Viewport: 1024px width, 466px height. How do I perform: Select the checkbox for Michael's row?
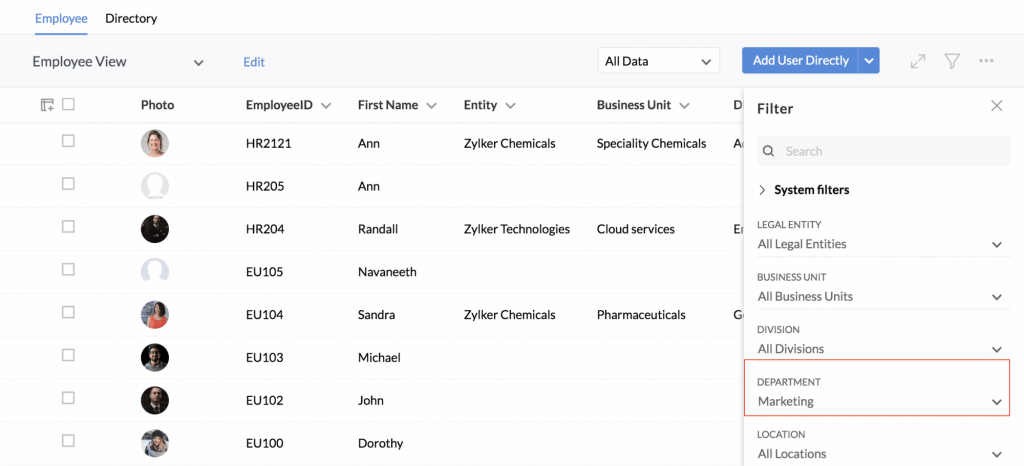[68, 355]
